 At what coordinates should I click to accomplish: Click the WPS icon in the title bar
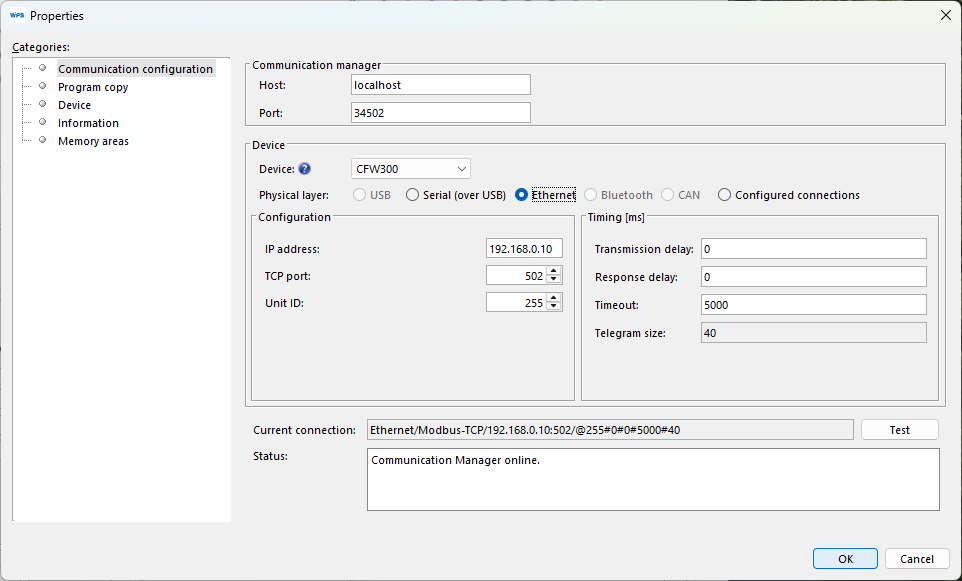pyautogui.click(x=17, y=15)
